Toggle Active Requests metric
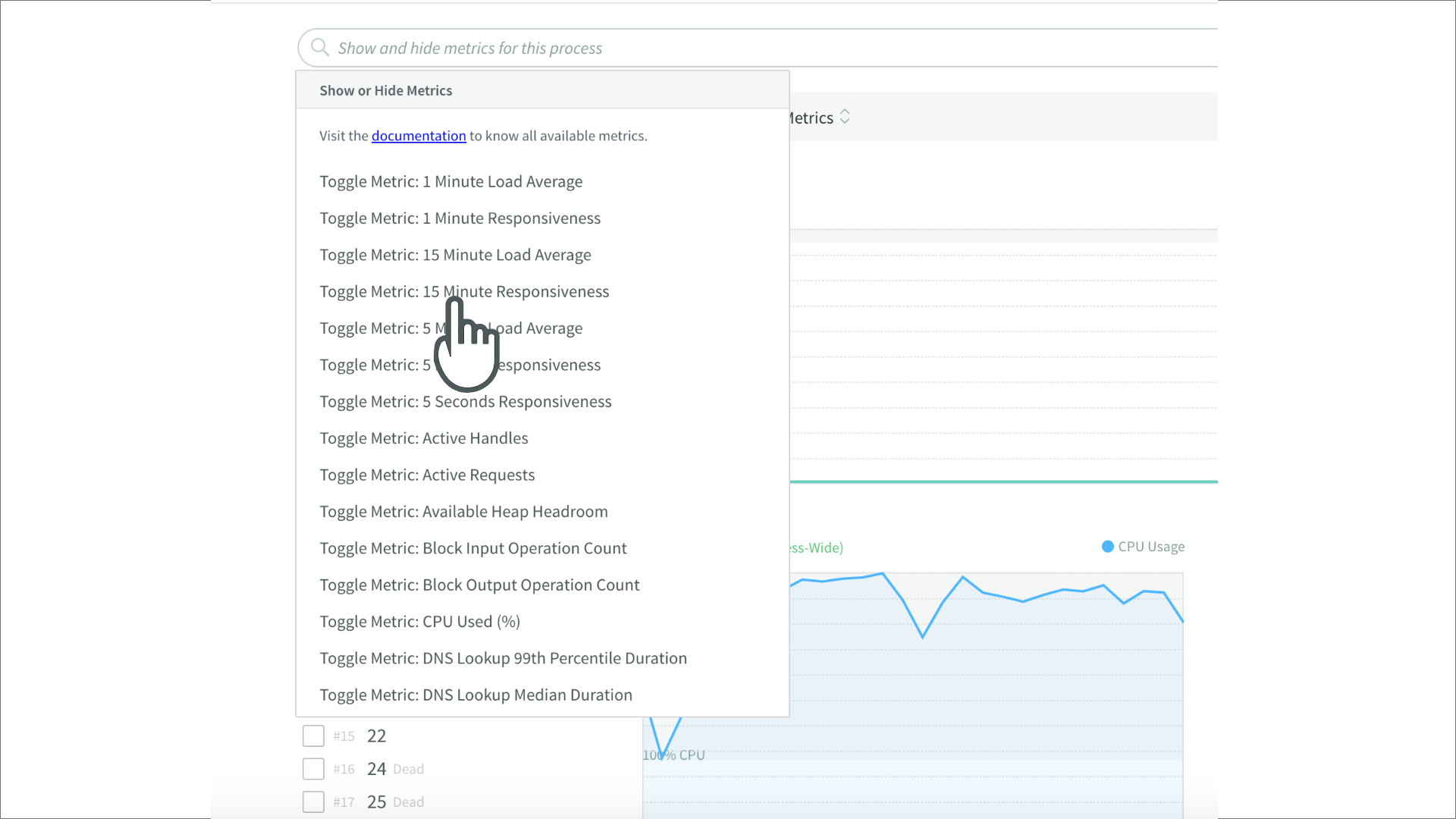 pyautogui.click(x=427, y=475)
